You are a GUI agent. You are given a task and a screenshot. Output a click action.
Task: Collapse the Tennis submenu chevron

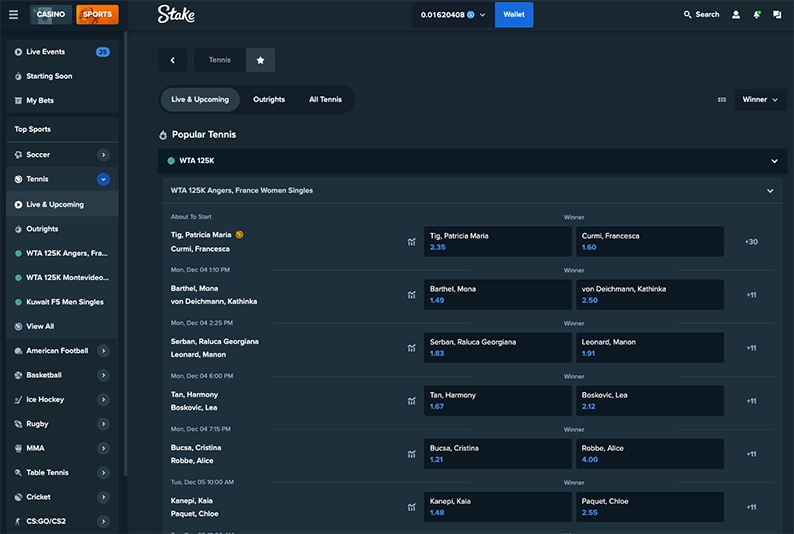pyautogui.click(x=103, y=179)
